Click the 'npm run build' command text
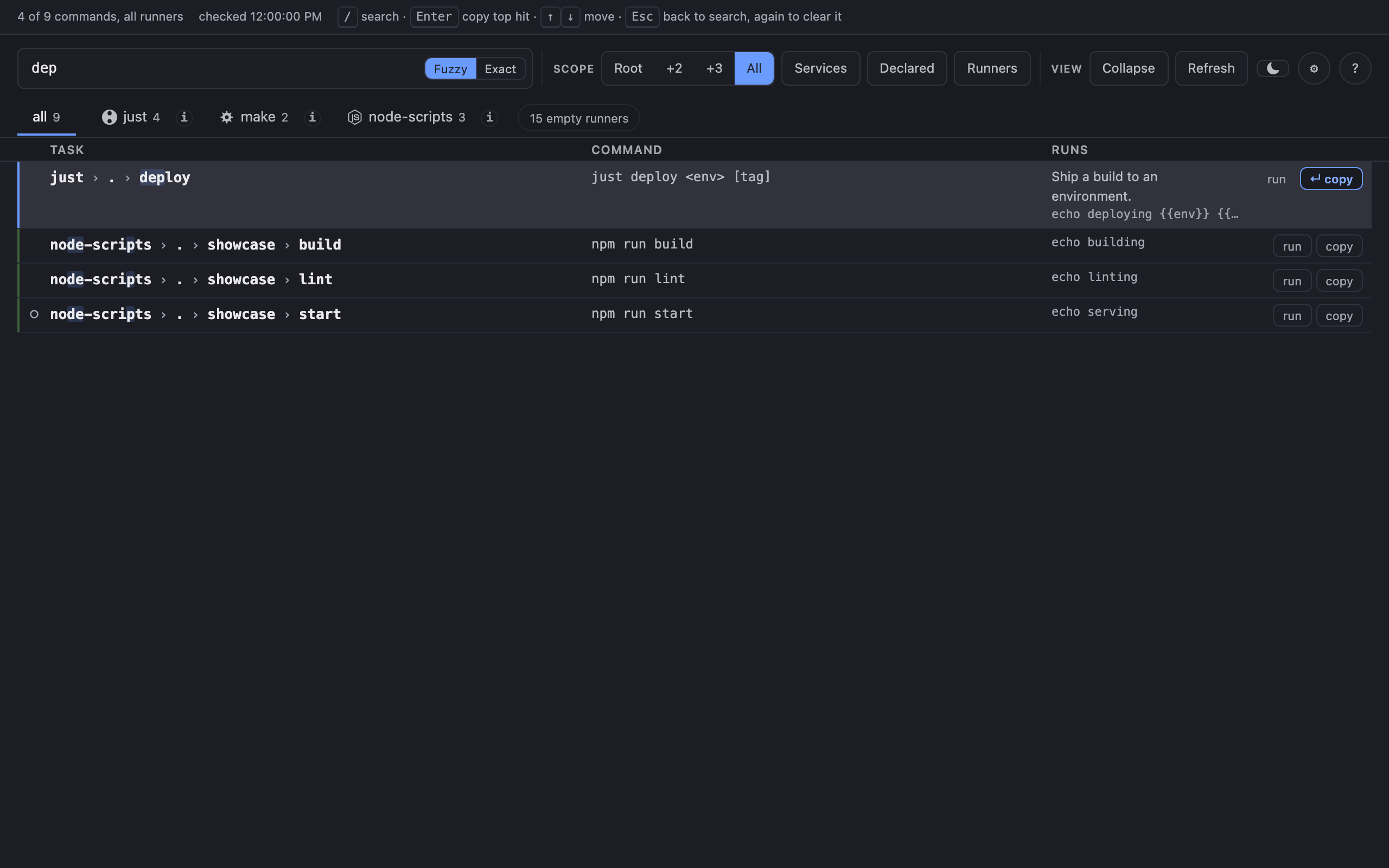The image size is (1389, 868). pyautogui.click(x=642, y=244)
